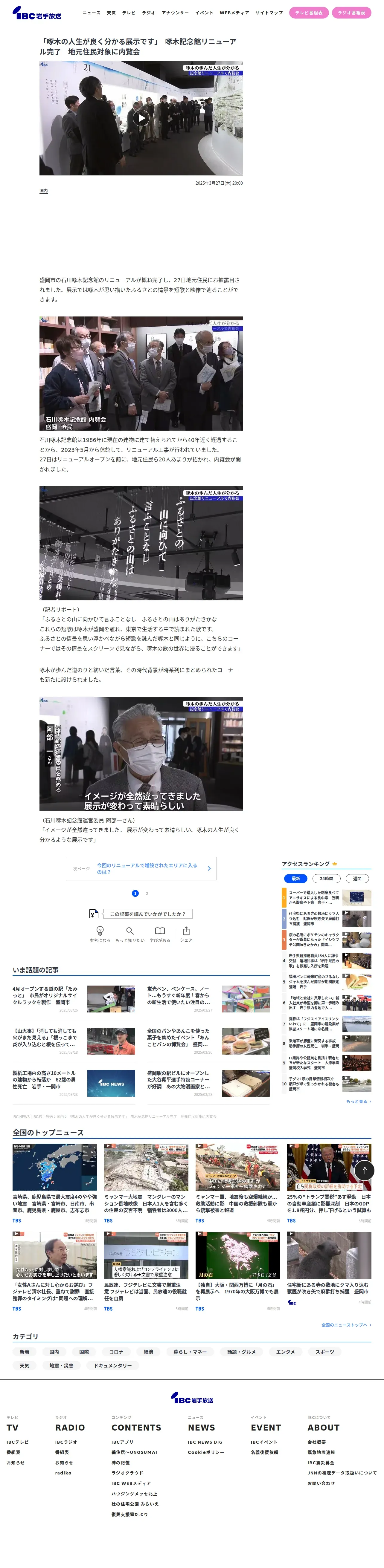Select the 最新 ranking tab
Image resolution: width=384 pixels, height=1568 pixels.
pyautogui.click(x=295, y=878)
